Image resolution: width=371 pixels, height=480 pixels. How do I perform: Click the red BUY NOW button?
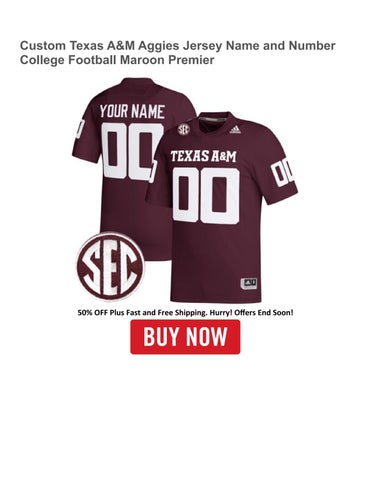tap(185, 337)
